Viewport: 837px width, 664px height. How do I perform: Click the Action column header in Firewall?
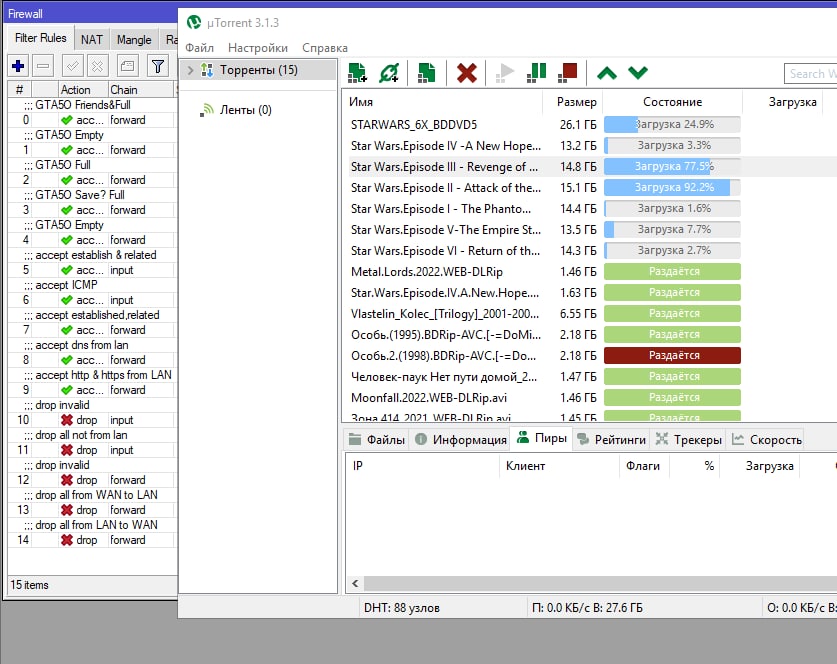click(83, 90)
